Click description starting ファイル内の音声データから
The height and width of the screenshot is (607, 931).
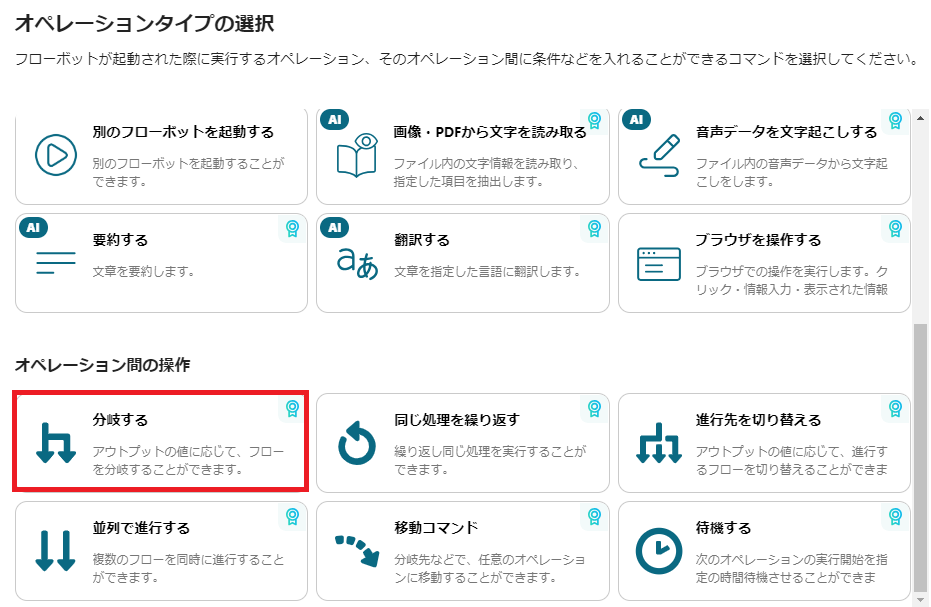coord(791,172)
